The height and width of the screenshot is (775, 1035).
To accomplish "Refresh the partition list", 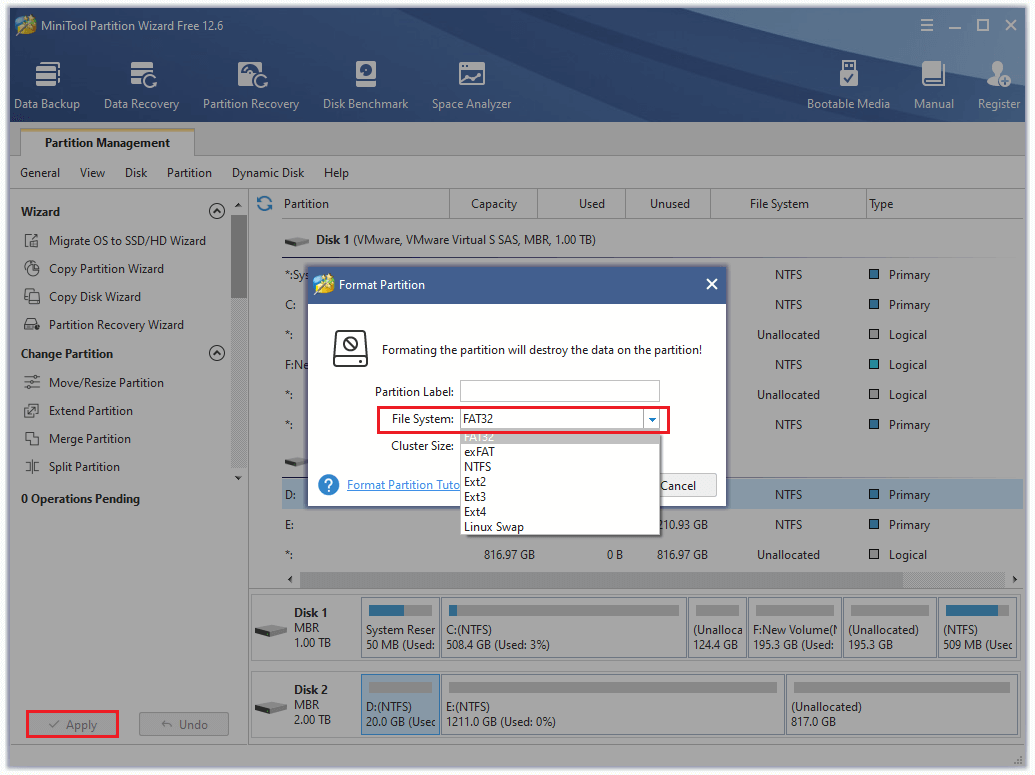I will coord(262,203).
